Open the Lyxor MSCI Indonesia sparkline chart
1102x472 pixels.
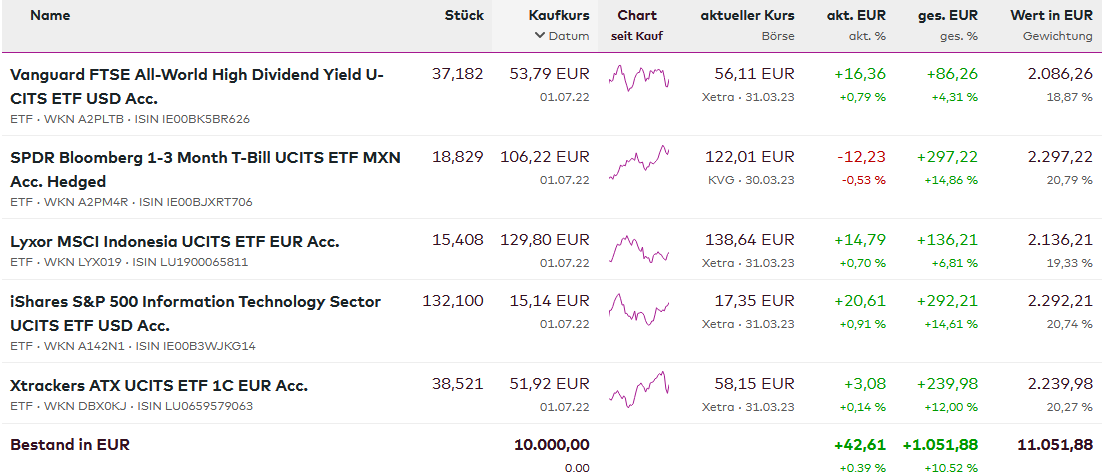click(x=638, y=248)
